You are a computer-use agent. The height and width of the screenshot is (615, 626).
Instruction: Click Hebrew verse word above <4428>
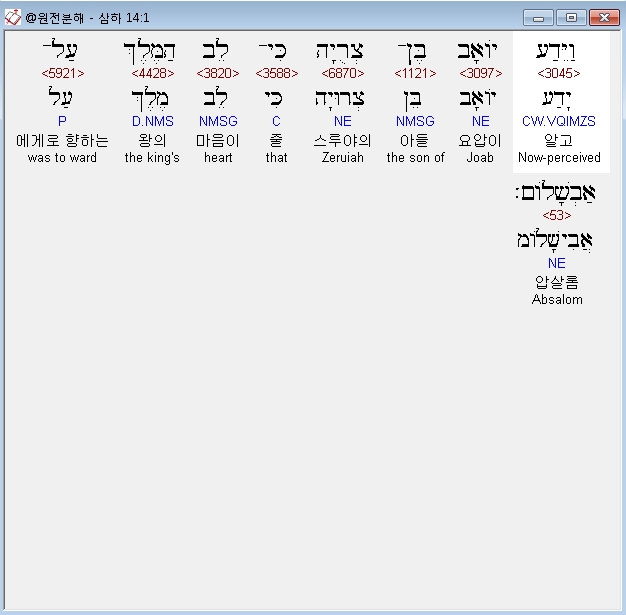[x=149, y=51]
